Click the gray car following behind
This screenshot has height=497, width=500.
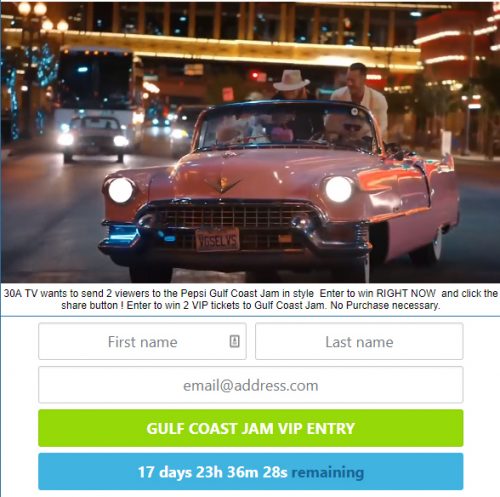[95, 137]
